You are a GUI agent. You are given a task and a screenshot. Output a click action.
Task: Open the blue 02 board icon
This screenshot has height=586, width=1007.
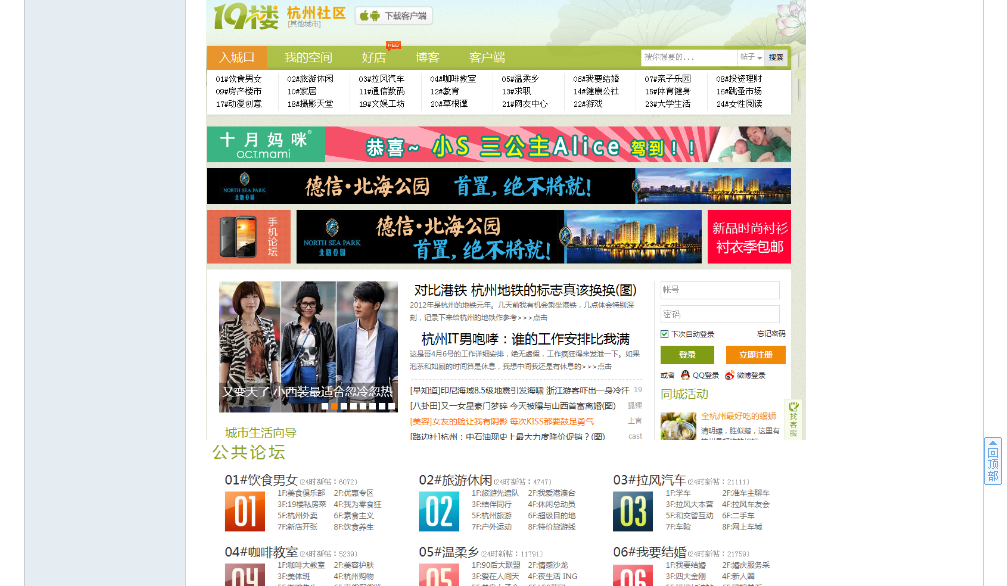click(x=439, y=511)
